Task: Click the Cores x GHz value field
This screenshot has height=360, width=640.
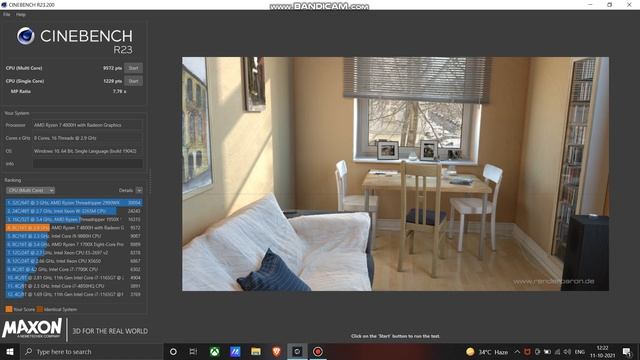Action: point(88,138)
